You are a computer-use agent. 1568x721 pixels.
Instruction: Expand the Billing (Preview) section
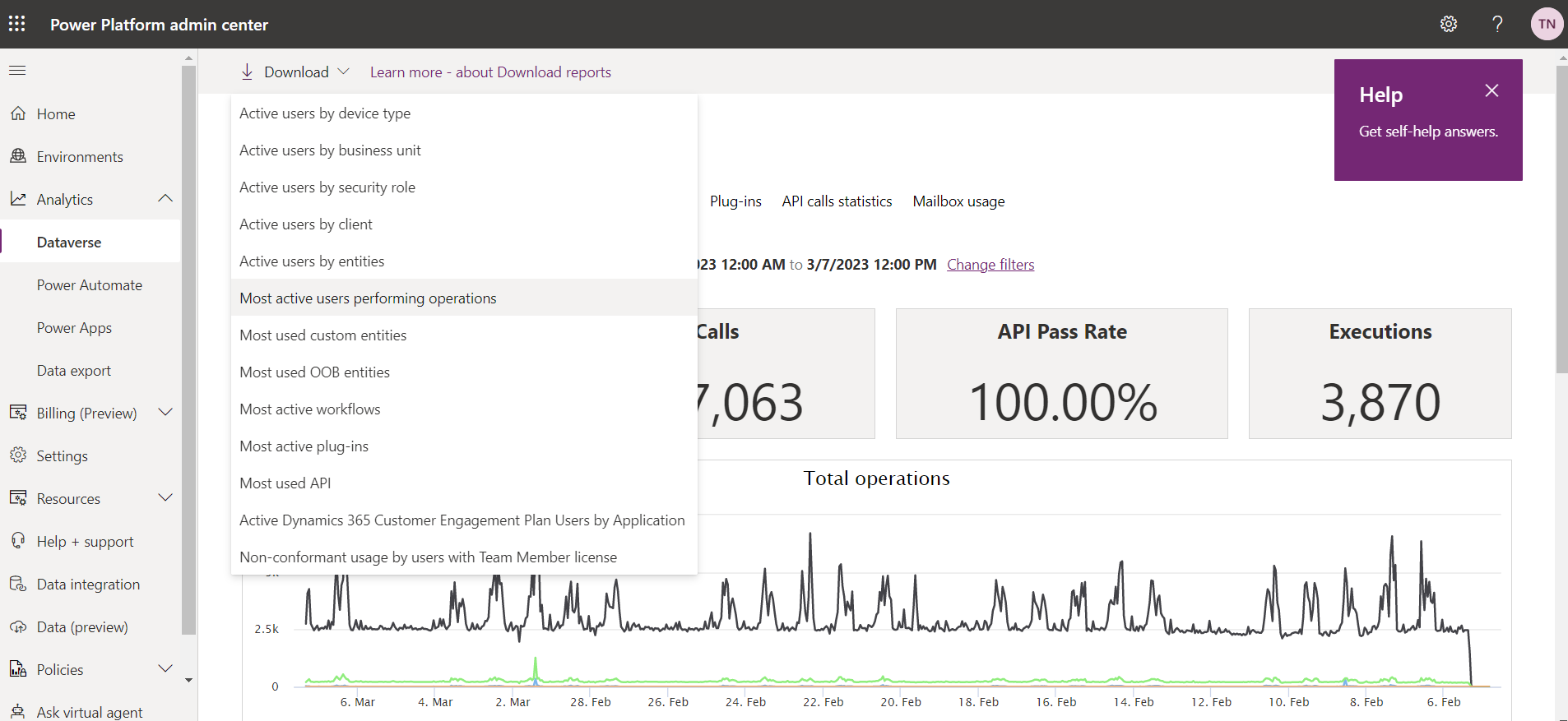click(165, 413)
